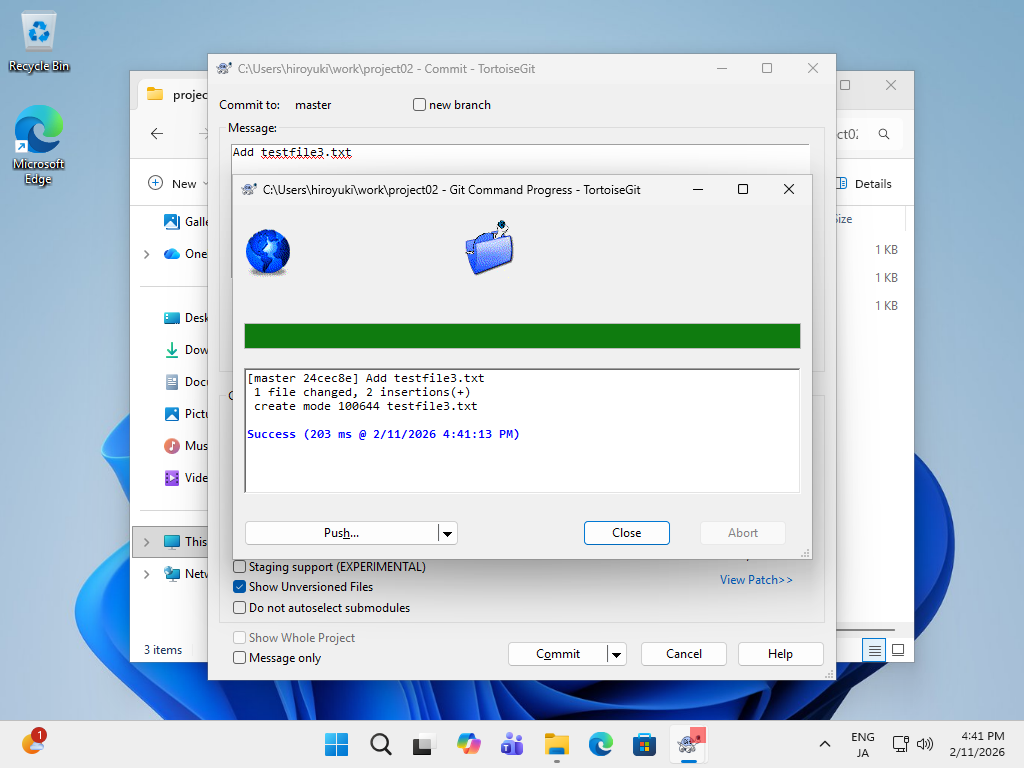Switch Explorer to details view layout icon
Screen dimensions: 1024x768
tap(874, 650)
